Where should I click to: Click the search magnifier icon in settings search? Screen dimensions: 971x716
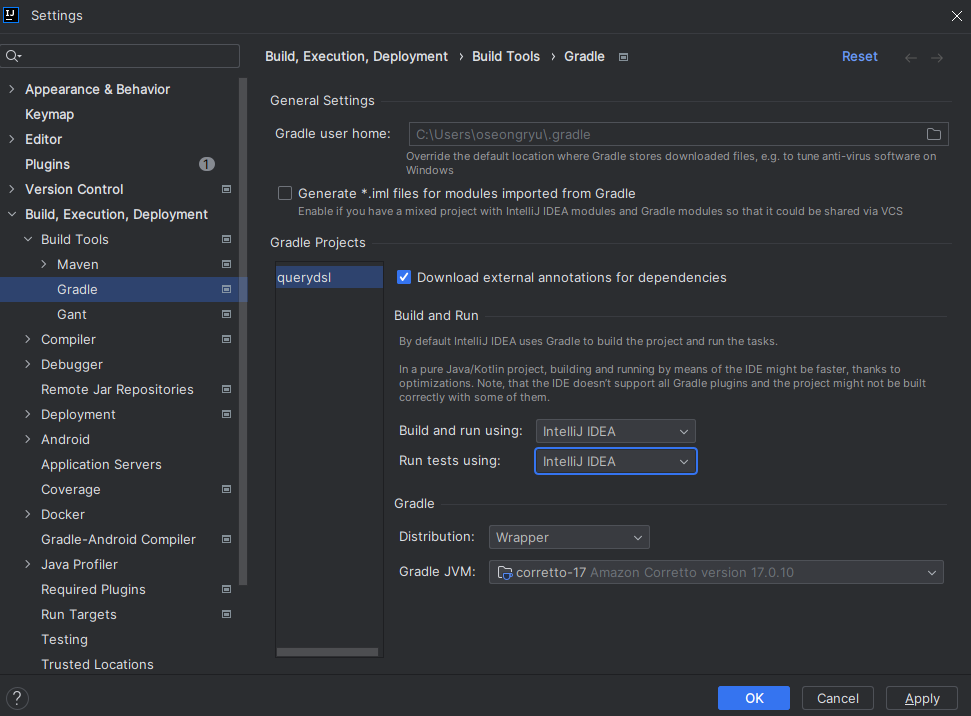coord(12,56)
